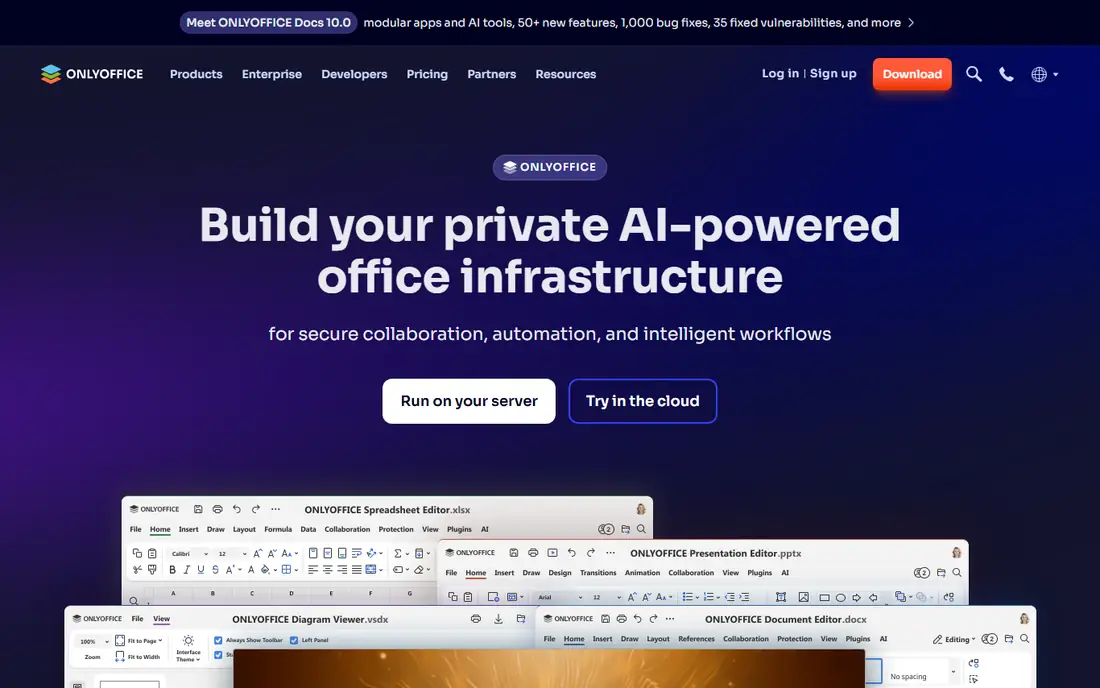Viewport: 1100px width, 688px height.
Task: Open the Enterprise menu
Action: [271, 74]
